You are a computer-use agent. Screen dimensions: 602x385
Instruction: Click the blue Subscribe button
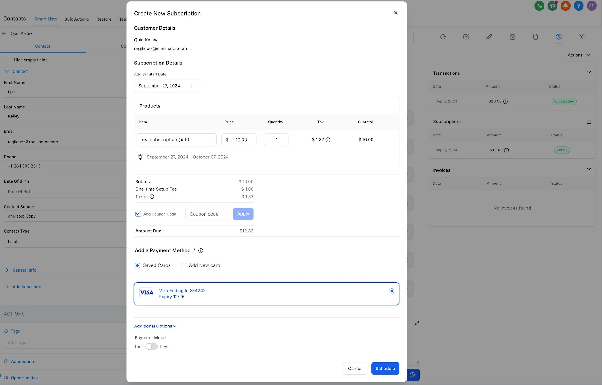pyautogui.click(x=385, y=368)
